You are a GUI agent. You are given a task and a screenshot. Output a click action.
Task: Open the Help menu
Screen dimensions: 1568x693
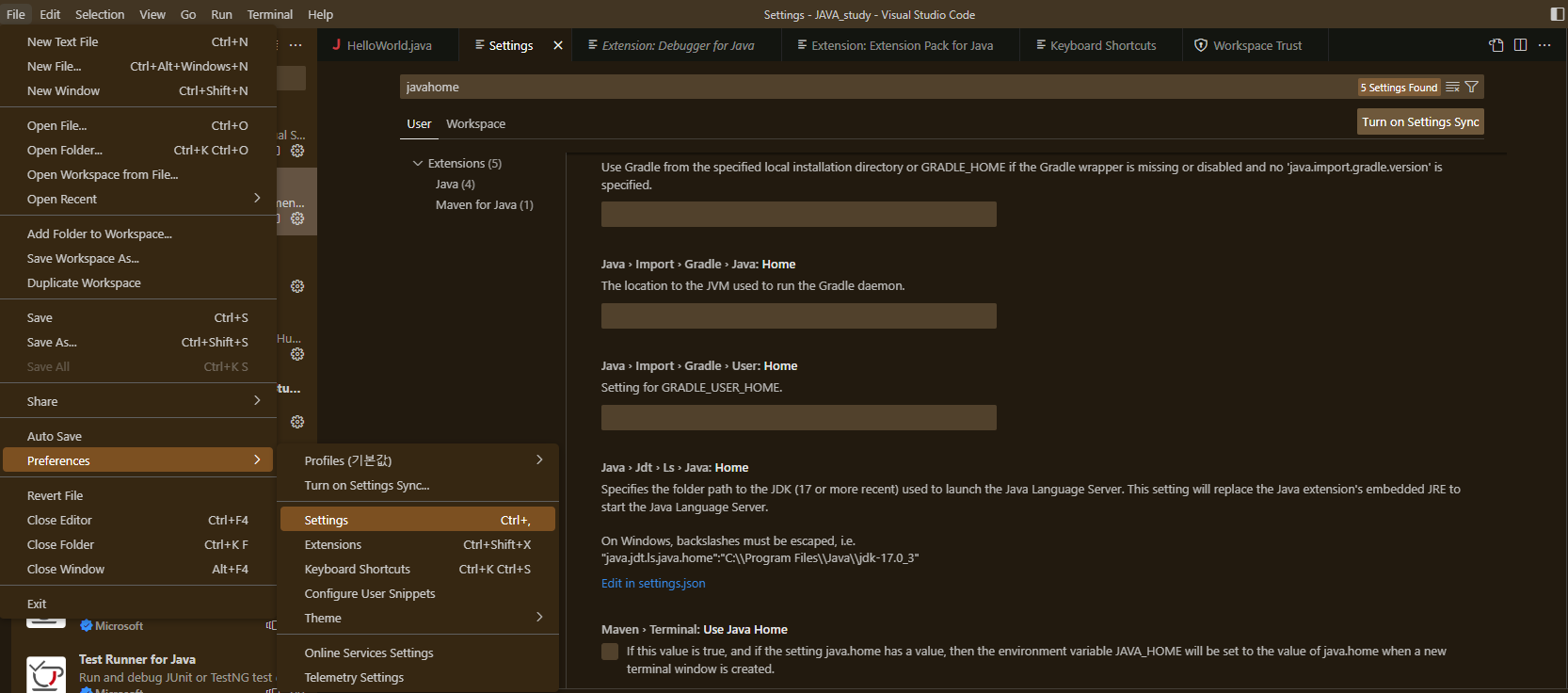[x=320, y=14]
